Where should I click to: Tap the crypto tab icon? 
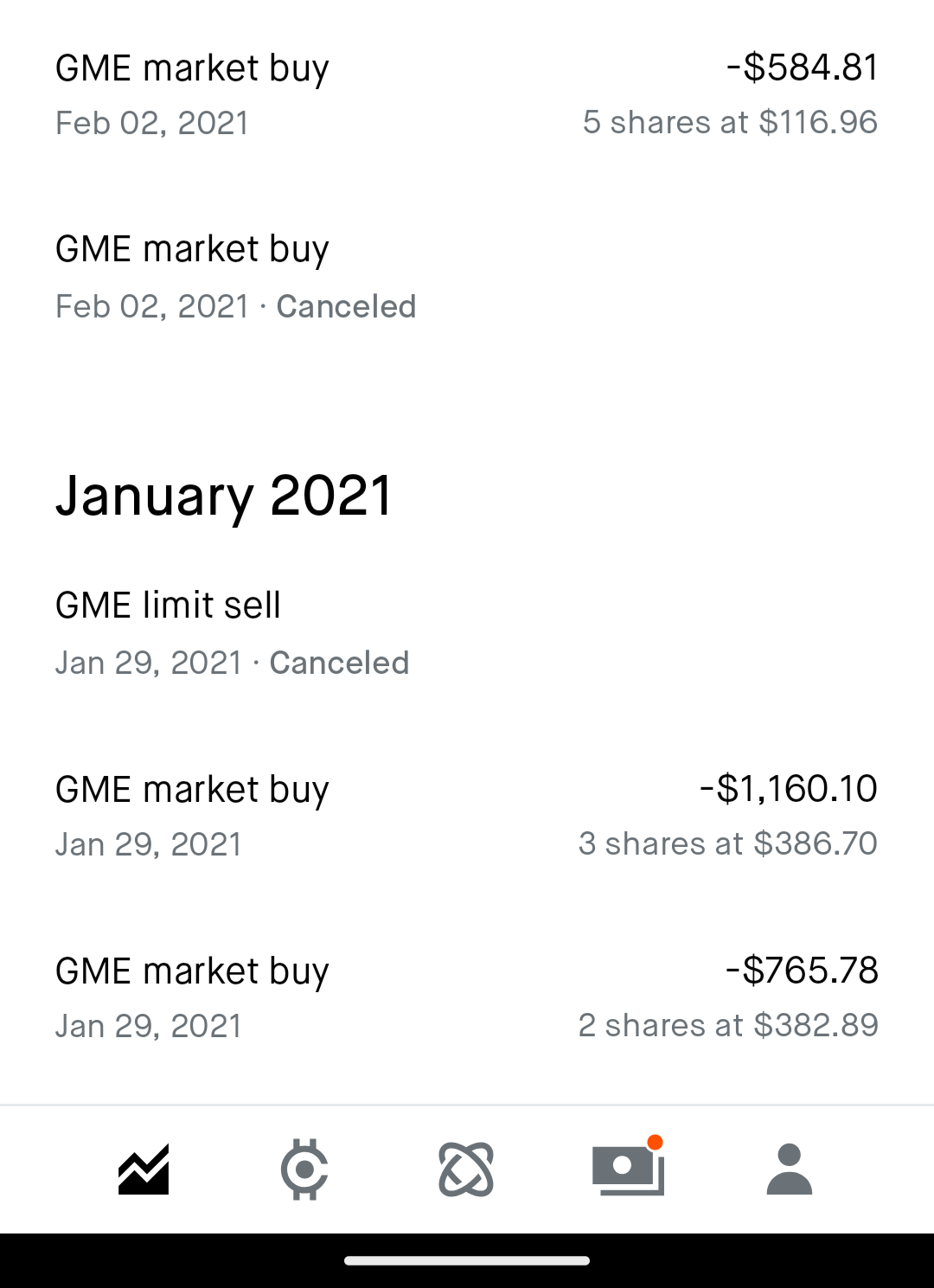(x=304, y=1169)
